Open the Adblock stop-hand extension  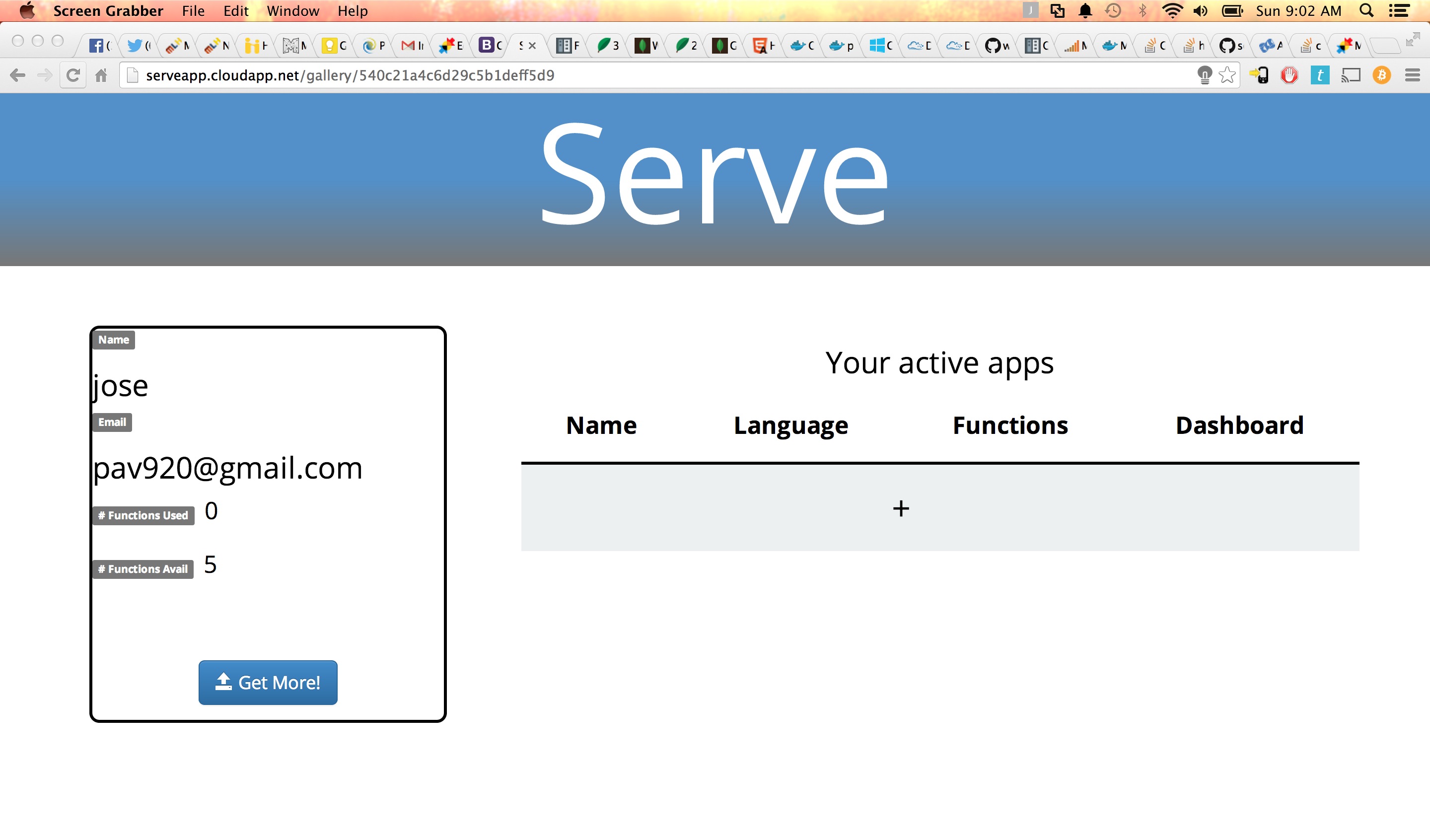[1289, 75]
